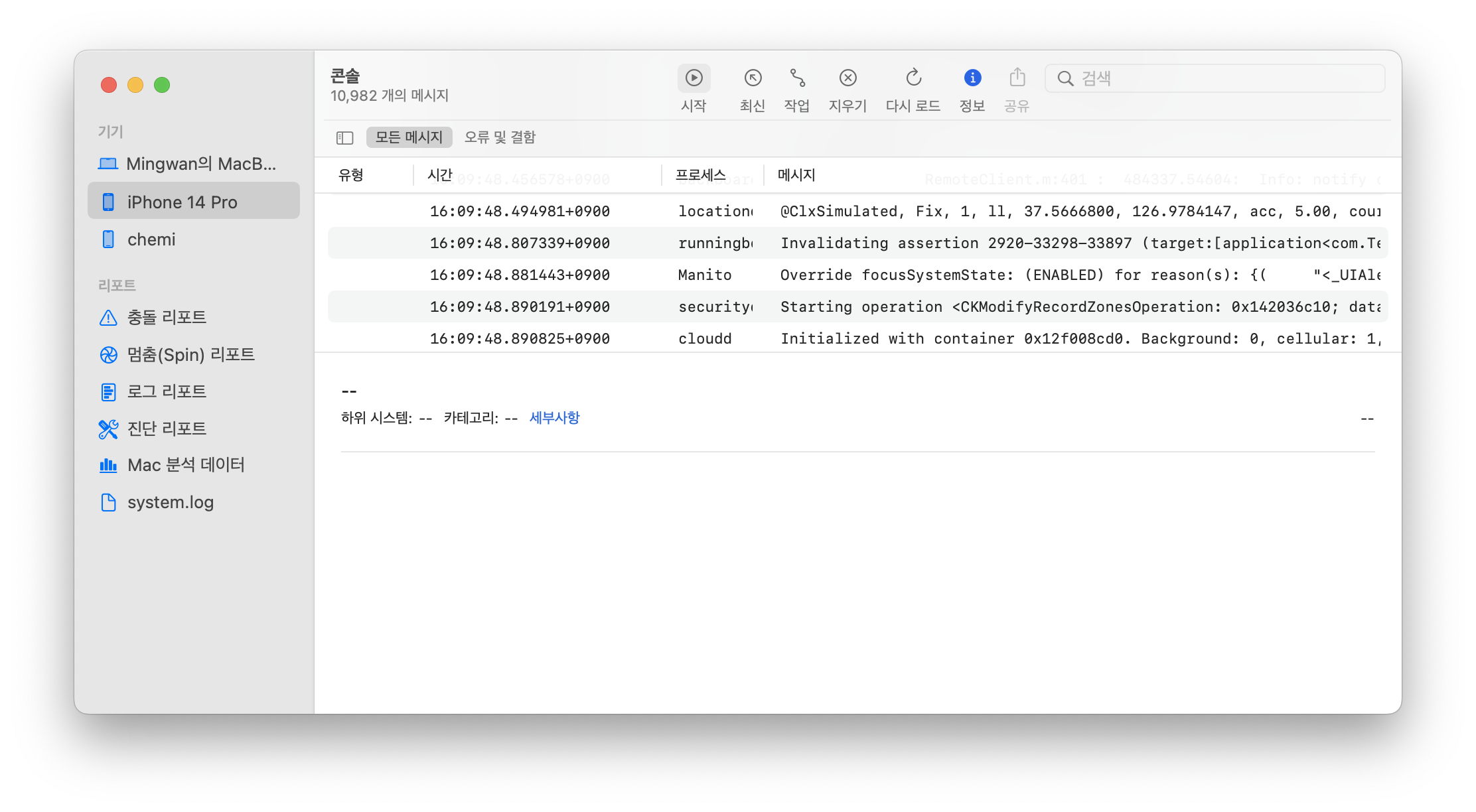
Task: Open 진단 리포트 diagnostic reports
Action: [x=167, y=429]
